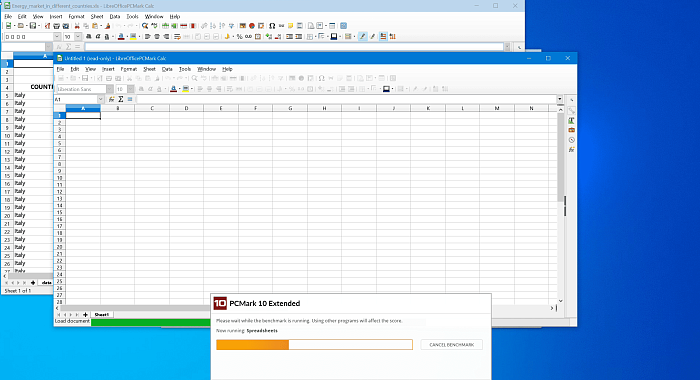Click 'Sheet 1 of 1' in Energy_market status bar
This screenshot has width=700, height=380.
18,291
